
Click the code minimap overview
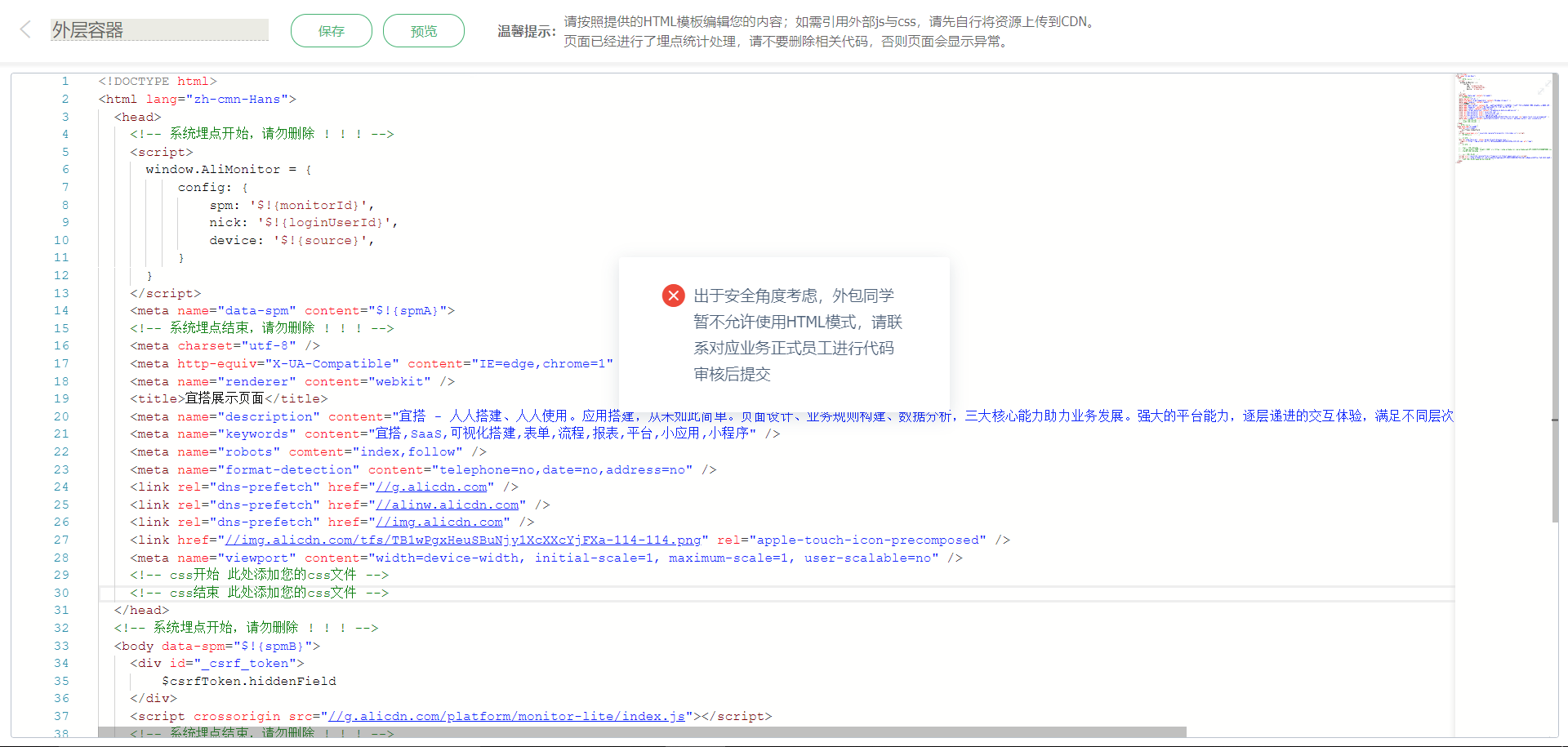tap(1503, 118)
